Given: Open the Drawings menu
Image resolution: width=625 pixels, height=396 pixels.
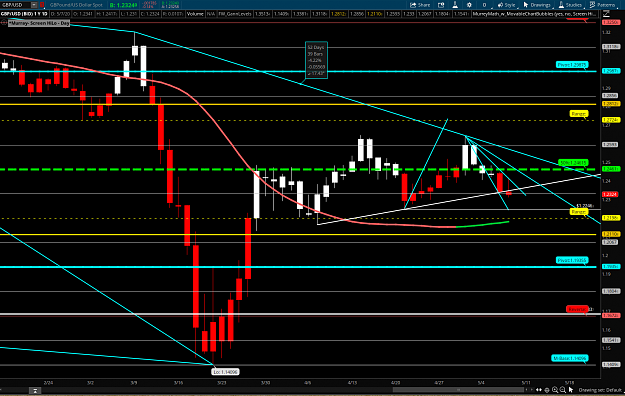Looking at the screenshot, I should point(537,5).
